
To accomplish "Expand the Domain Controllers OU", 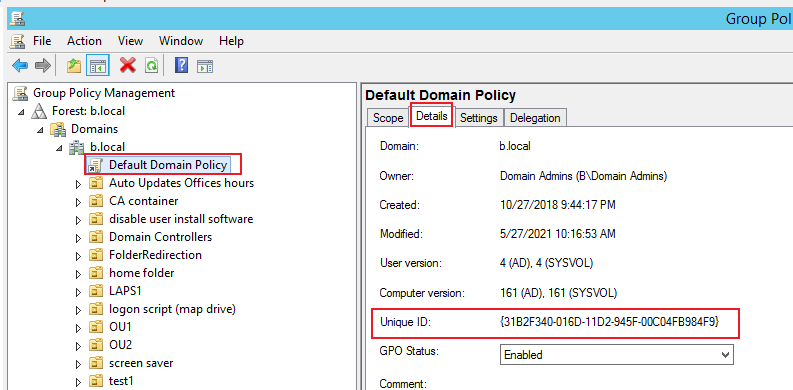I will pyautogui.click(x=78, y=238).
